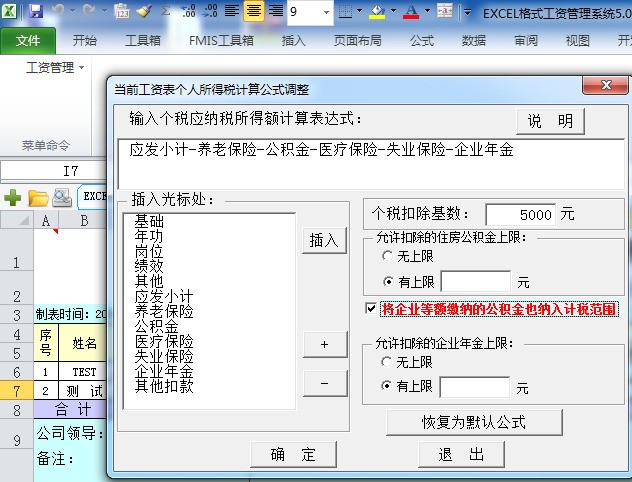Align text left

[x=231, y=10]
